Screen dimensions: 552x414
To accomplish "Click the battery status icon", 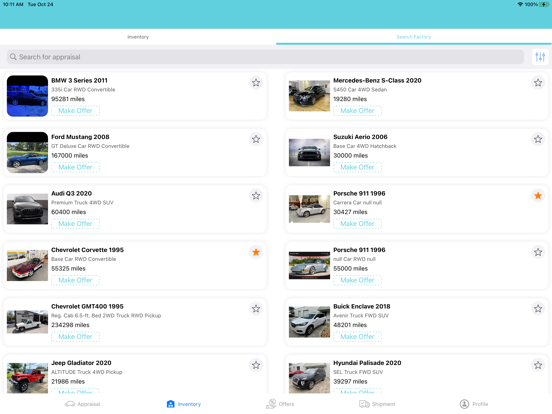I will pyautogui.click(x=544, y=4).
